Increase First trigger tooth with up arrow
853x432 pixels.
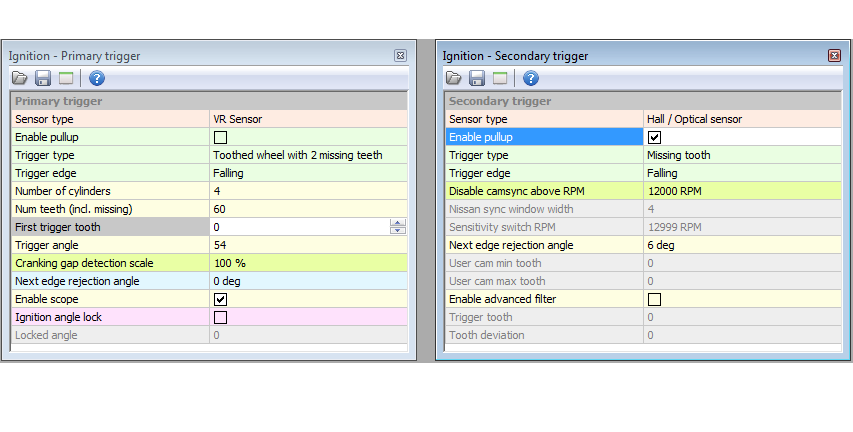click(398, 223)
